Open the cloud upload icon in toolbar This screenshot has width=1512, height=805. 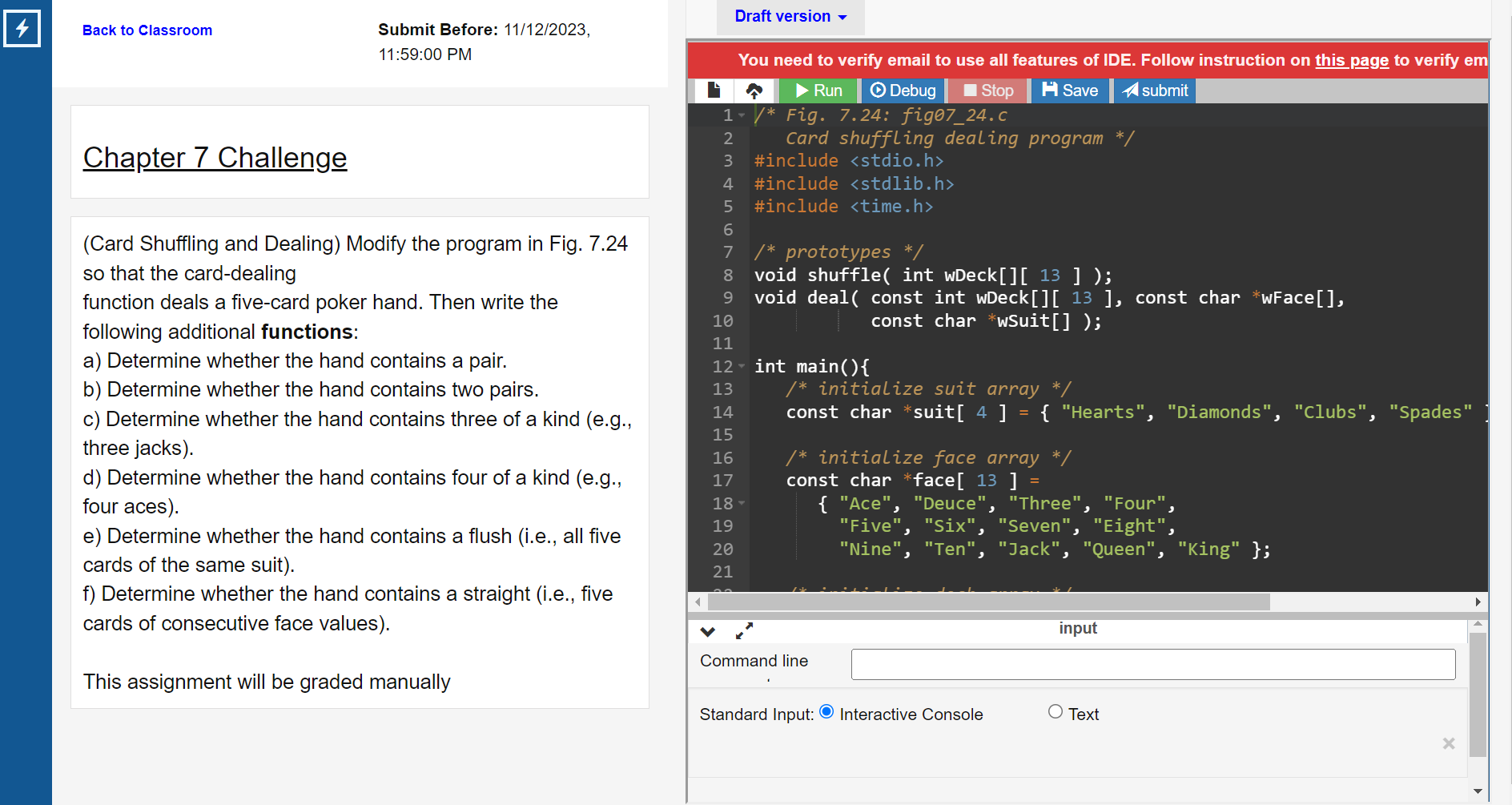point(754,91)
